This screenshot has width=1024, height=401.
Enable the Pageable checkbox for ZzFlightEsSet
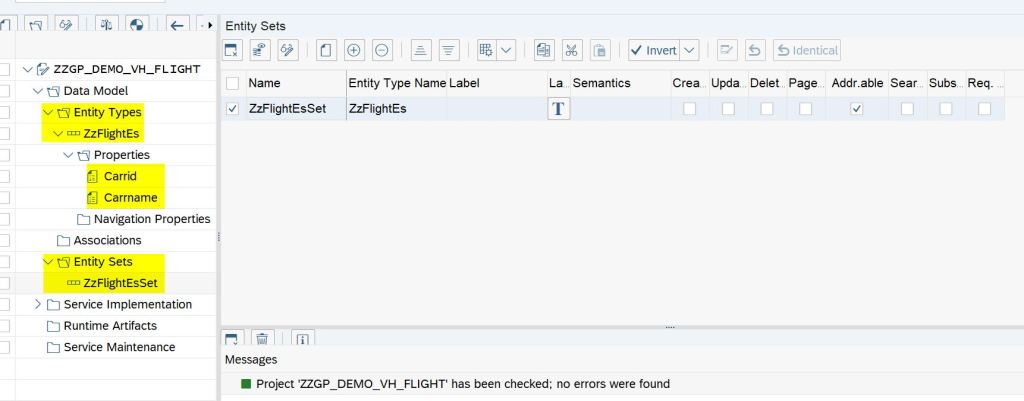tap(805, 109)
